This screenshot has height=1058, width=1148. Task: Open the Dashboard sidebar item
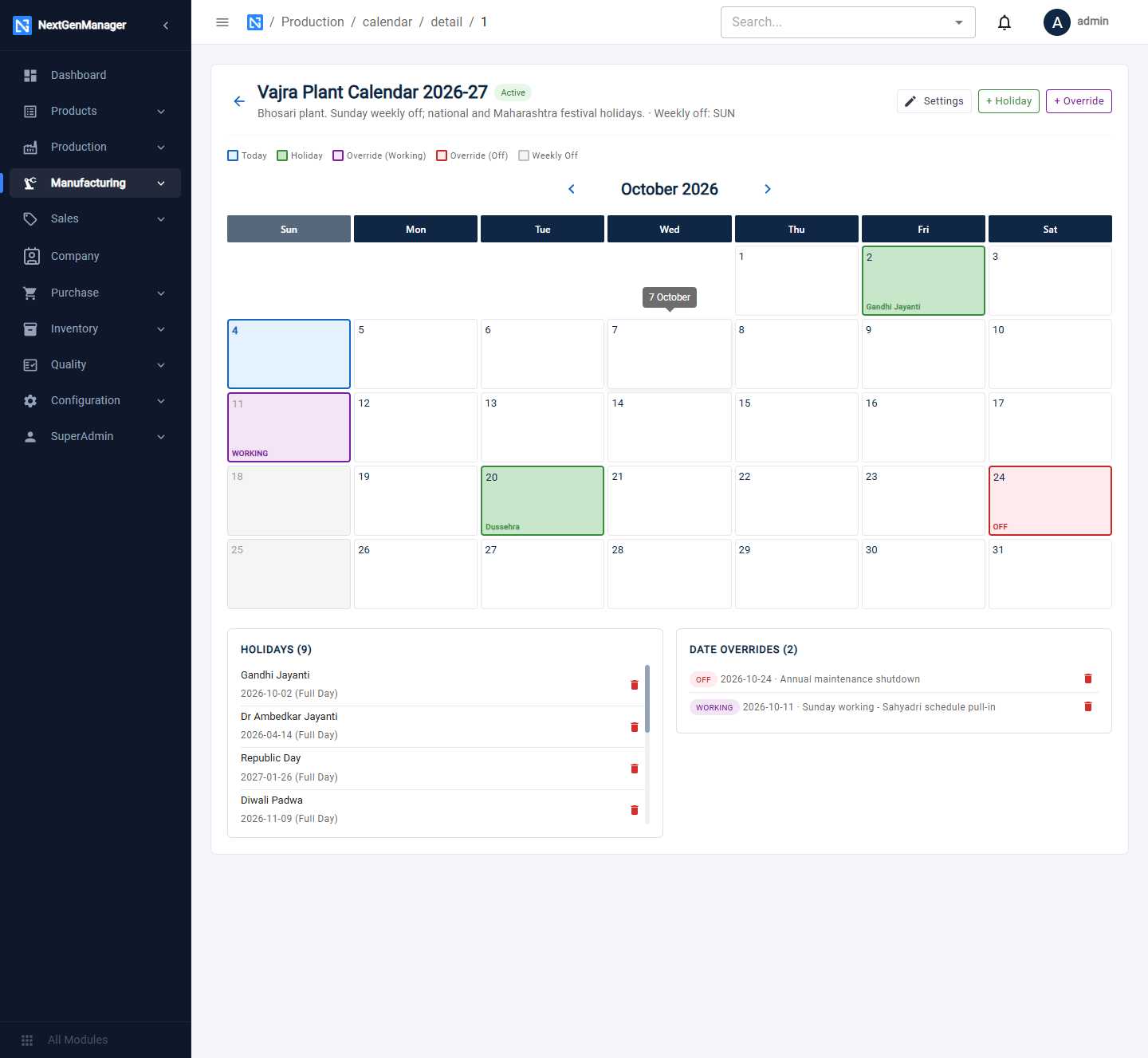pyautogui.click(x=96, y=75)
